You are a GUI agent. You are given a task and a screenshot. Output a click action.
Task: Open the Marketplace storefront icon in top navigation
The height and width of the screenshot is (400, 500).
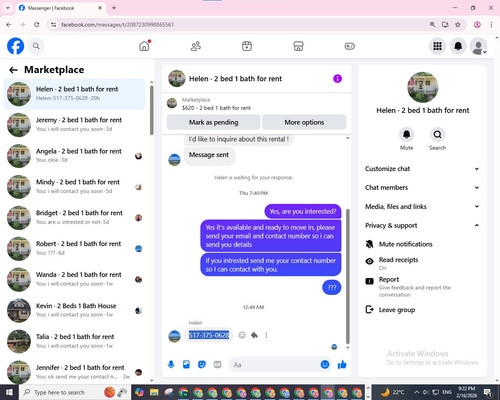pyautogui.click(x=298, y=46)
